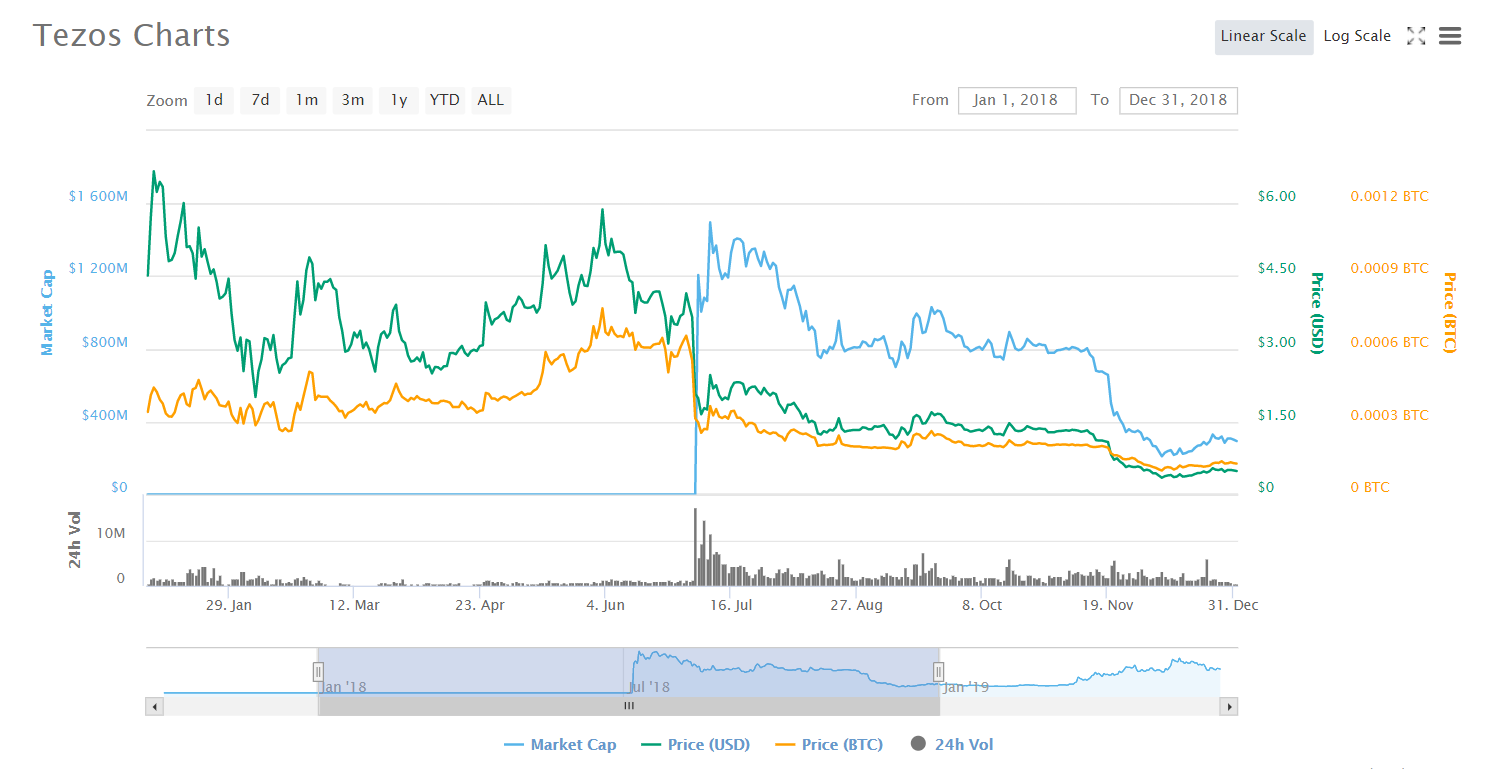1490x769 pixels.
Task: Click the $400M market cap axis label
Action: (x=105, y=415)
